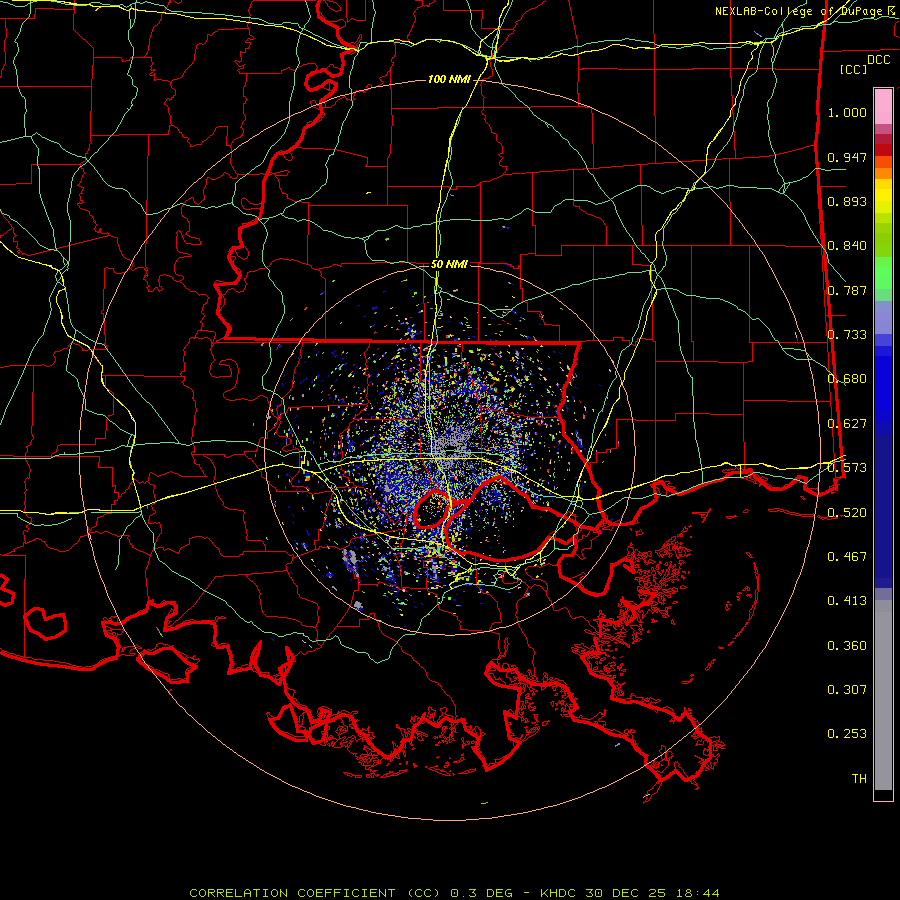Click the [CC] units label above the scale
The image size is (900, 900).
pos(854,69)
